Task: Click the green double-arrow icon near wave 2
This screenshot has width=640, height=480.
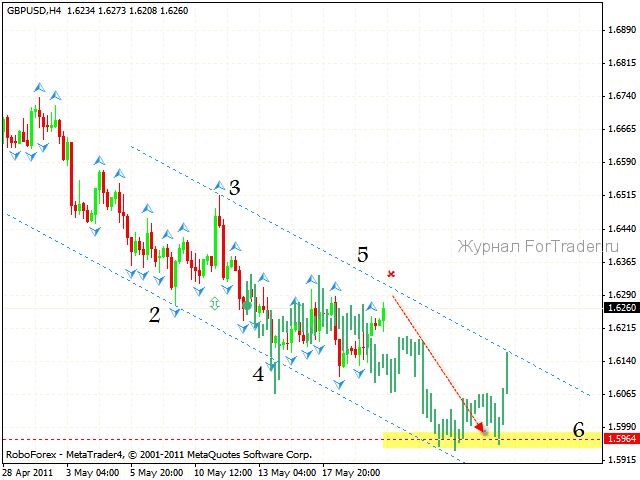Action: tap(214, 302)
